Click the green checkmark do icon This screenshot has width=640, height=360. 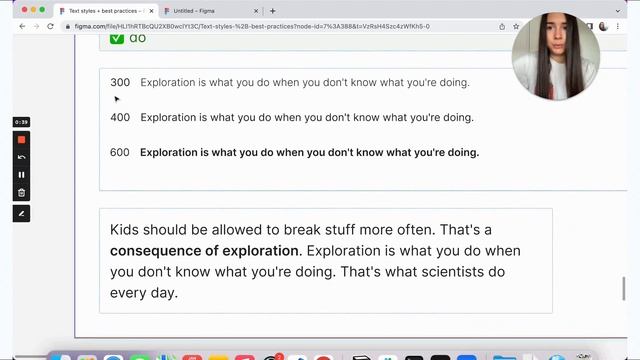coord(117,38)
